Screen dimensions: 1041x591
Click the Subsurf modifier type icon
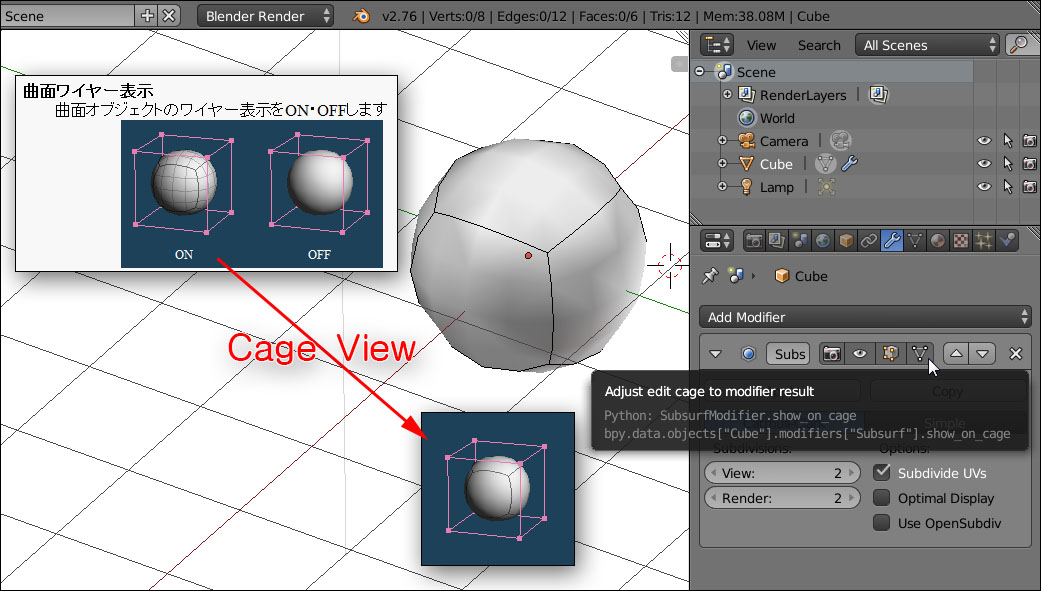tap(748, 354)
